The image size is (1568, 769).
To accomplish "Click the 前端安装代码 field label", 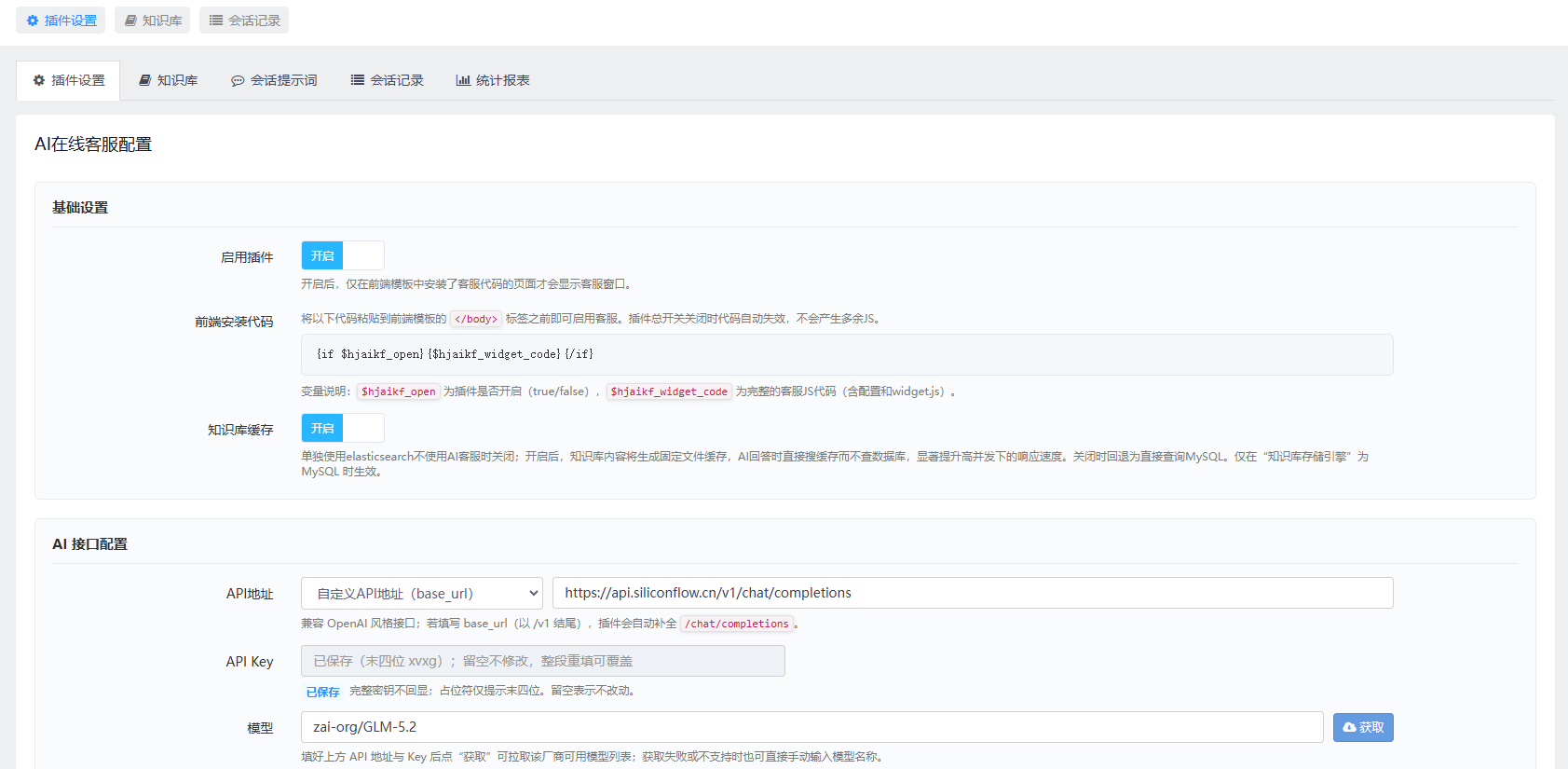I will (234, 322).
